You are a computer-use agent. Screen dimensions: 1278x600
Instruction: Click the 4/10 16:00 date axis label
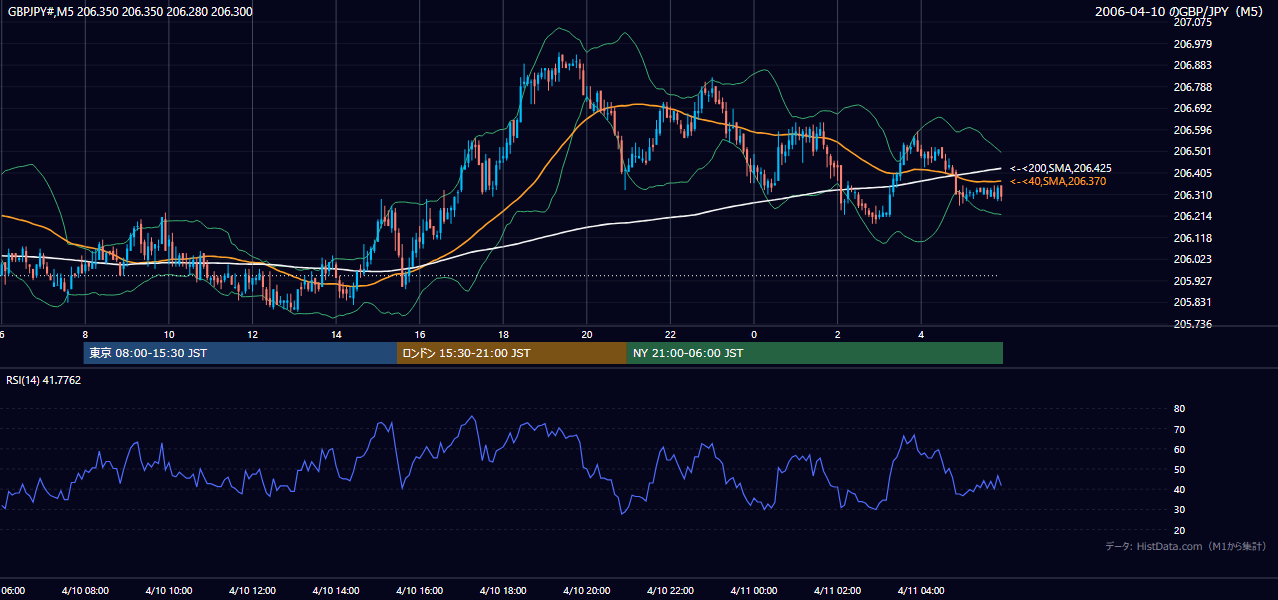420,591
